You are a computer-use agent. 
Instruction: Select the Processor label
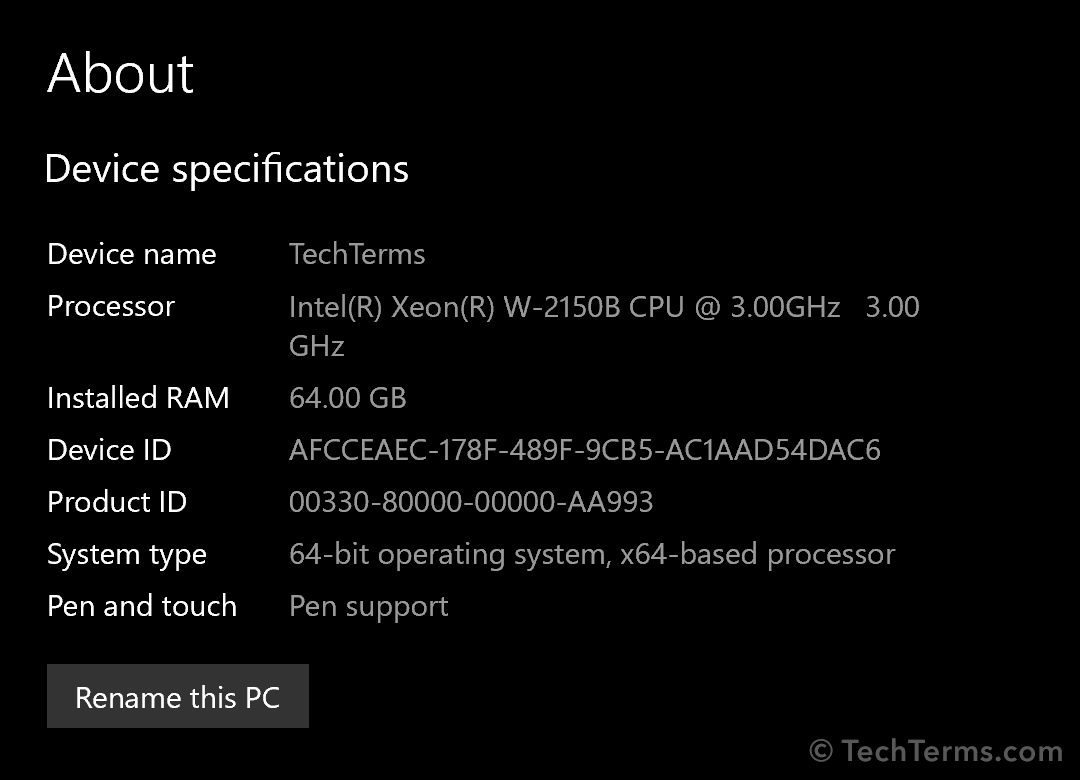coord(111,306)
